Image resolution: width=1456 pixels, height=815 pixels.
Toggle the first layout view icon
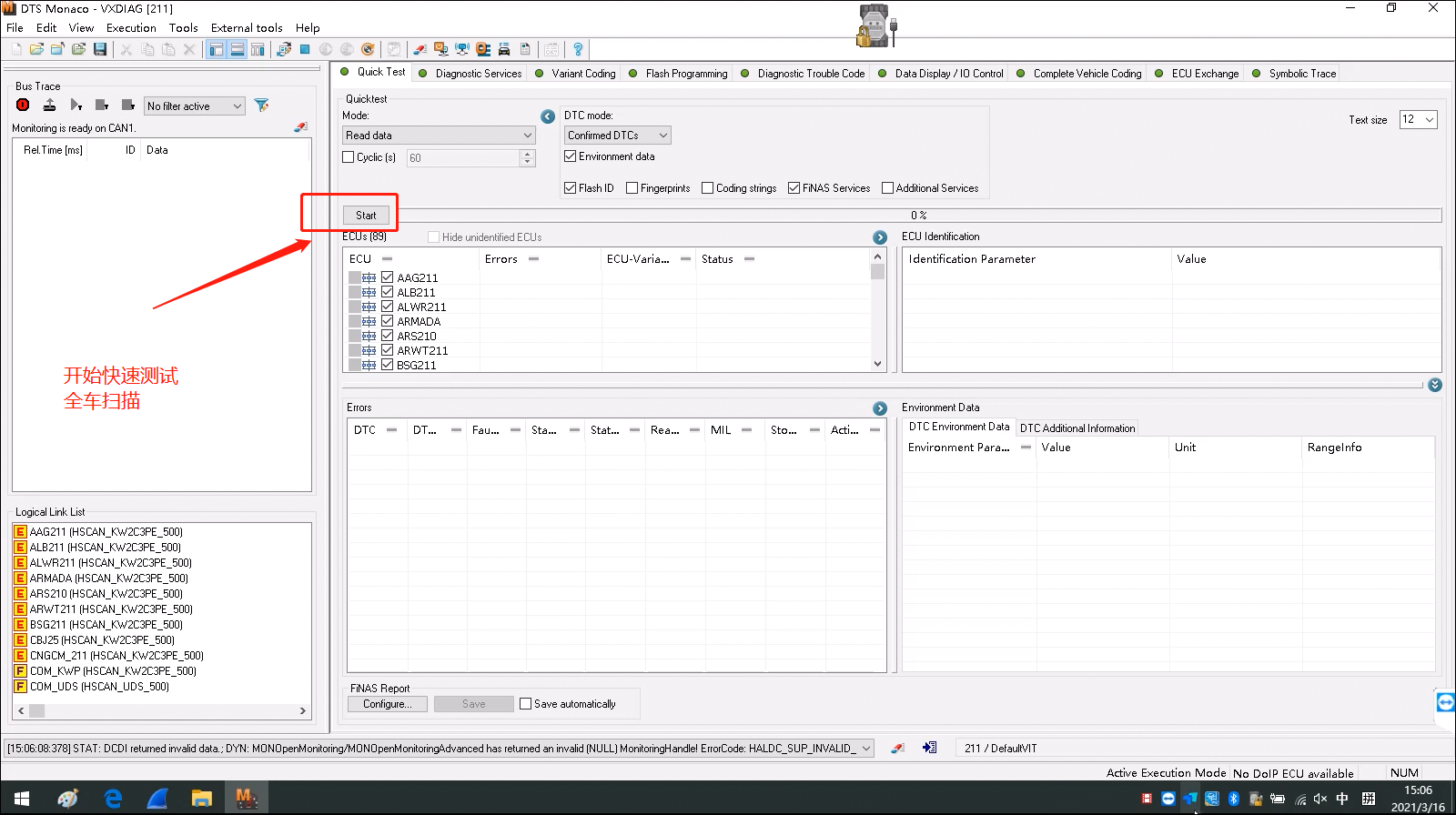tap(217, 49)
